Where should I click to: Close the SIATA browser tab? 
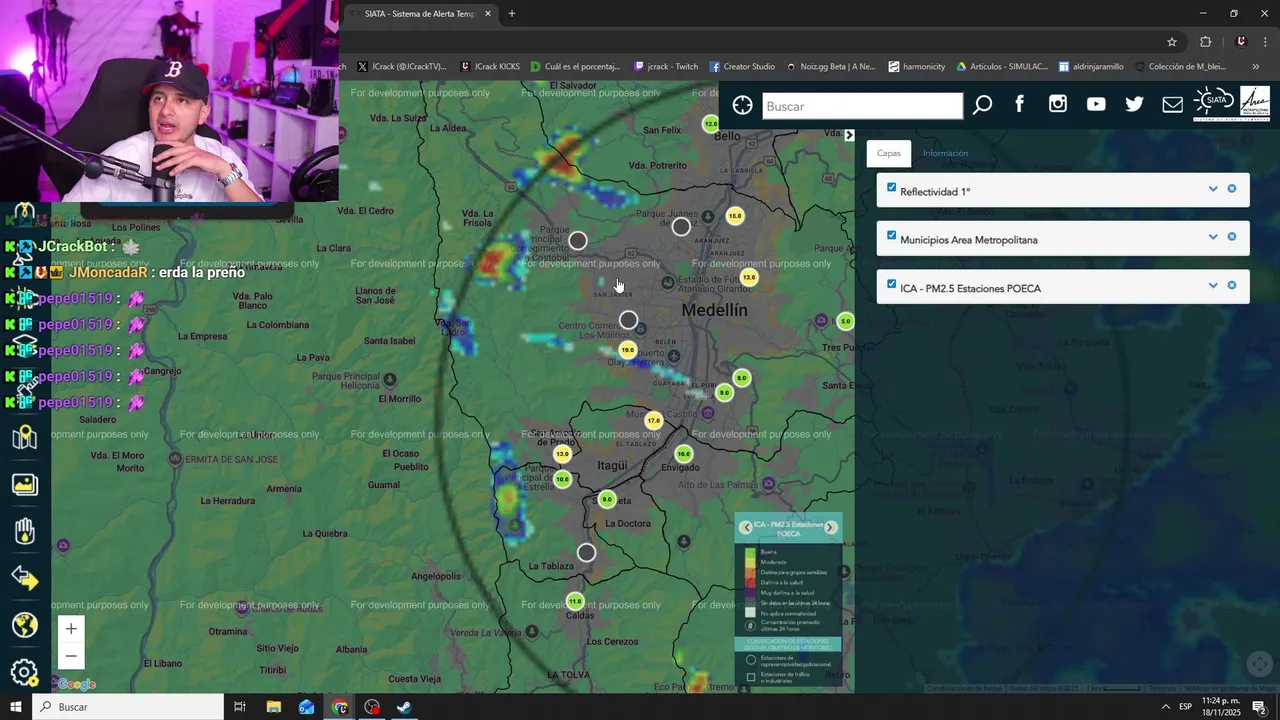488,14
